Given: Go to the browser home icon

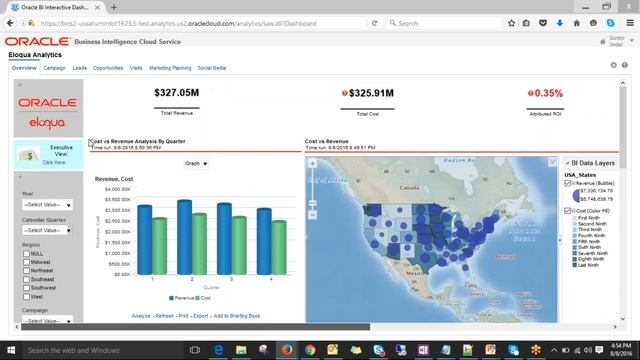Looking at the screenshot, I should click(x=576, y=23).
